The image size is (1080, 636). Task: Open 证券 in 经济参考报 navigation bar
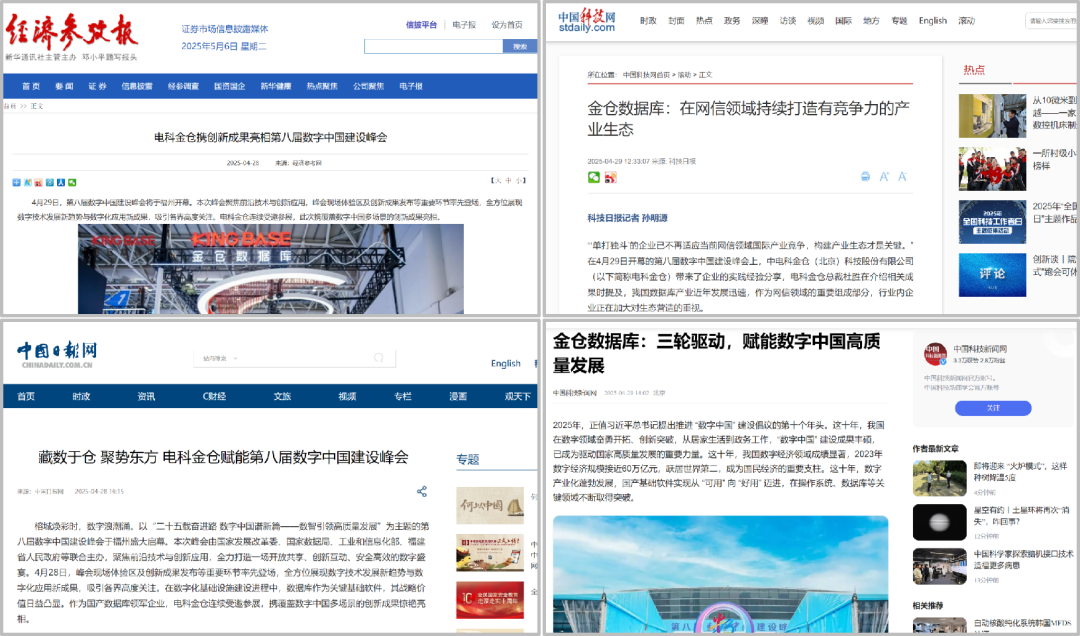[98, 86]
